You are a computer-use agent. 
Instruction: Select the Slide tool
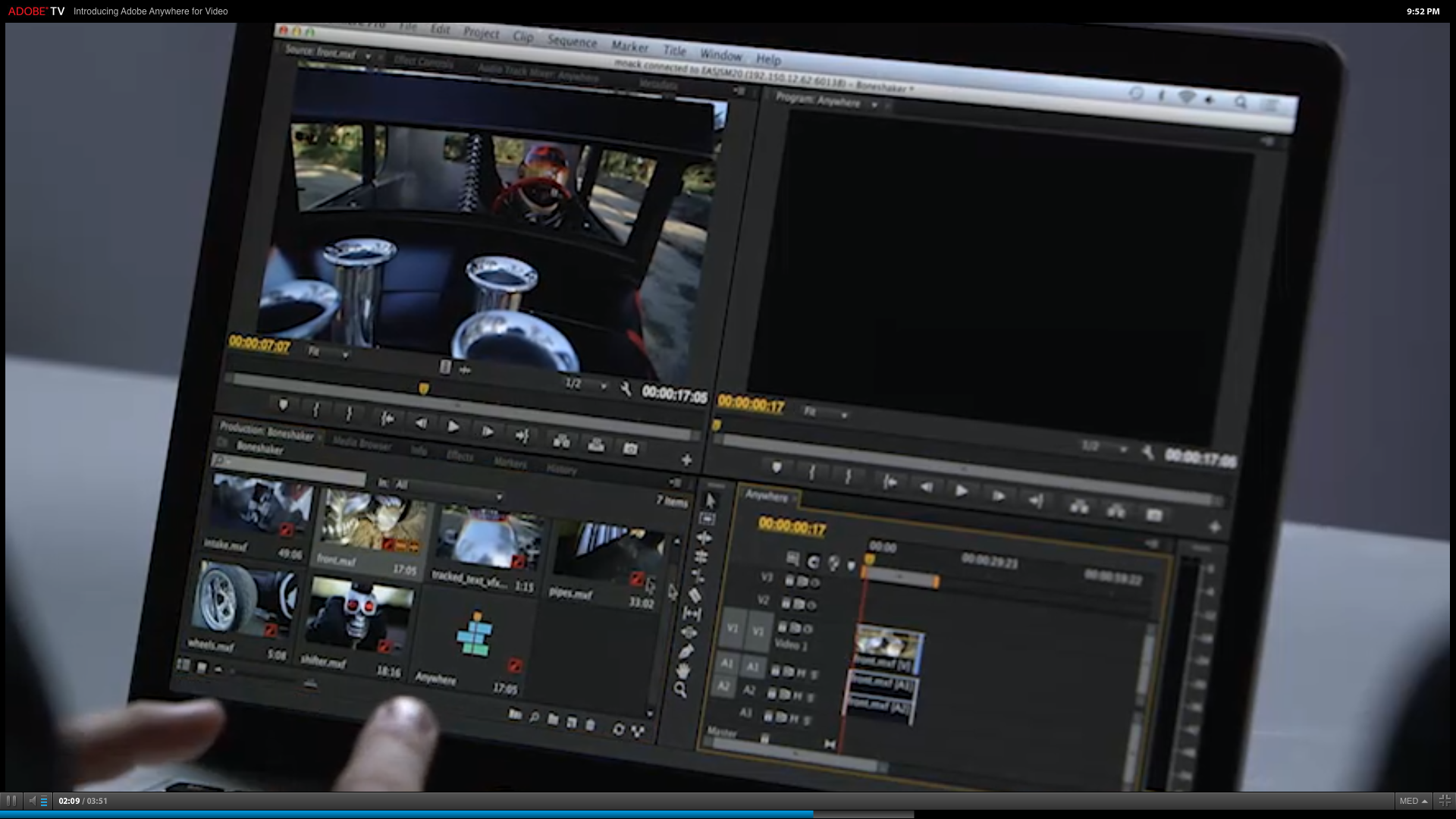tap(689, 632)
